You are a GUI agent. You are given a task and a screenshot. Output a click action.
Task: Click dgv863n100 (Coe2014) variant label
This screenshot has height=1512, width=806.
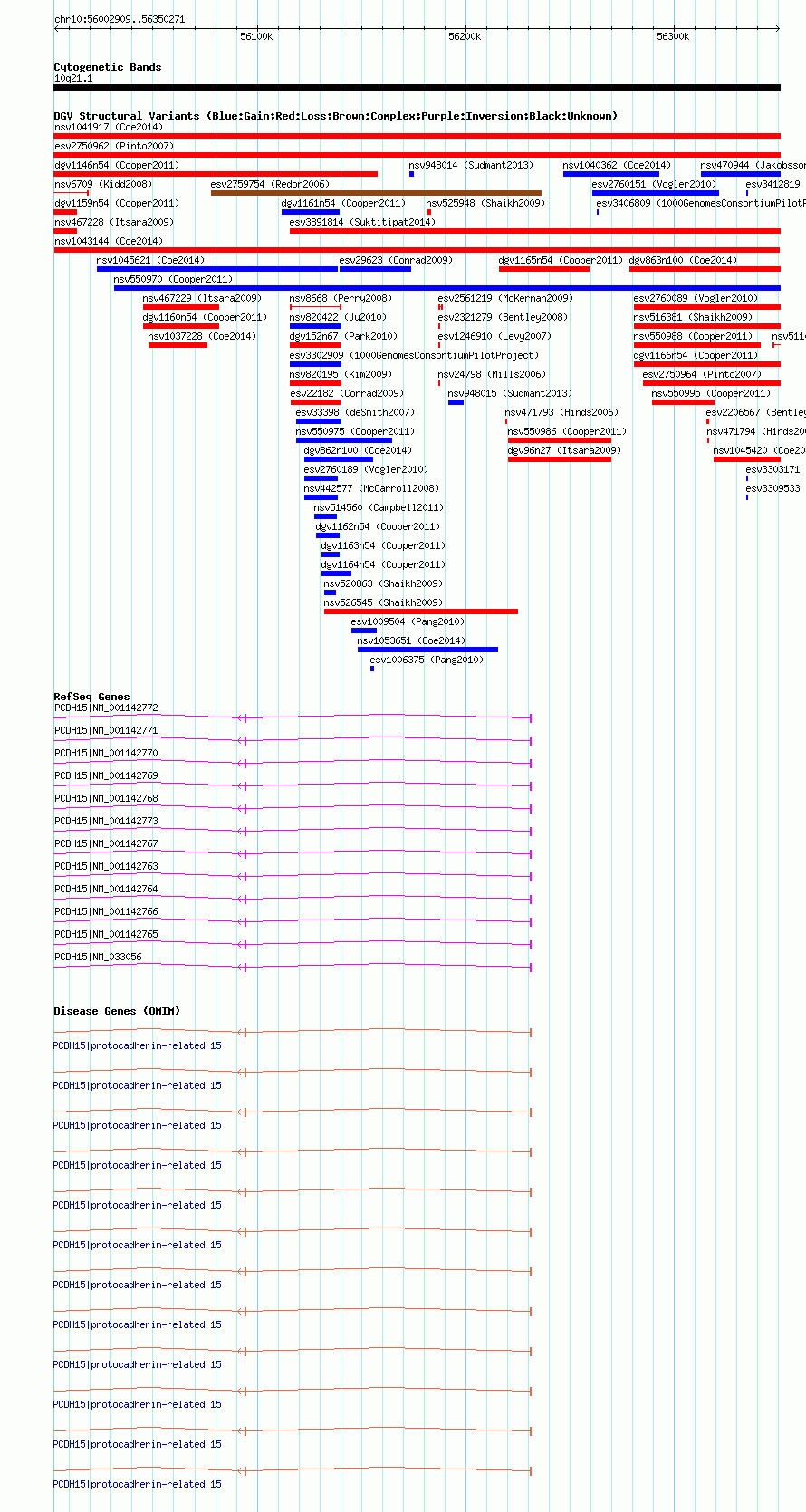click(x=684, y=260)
